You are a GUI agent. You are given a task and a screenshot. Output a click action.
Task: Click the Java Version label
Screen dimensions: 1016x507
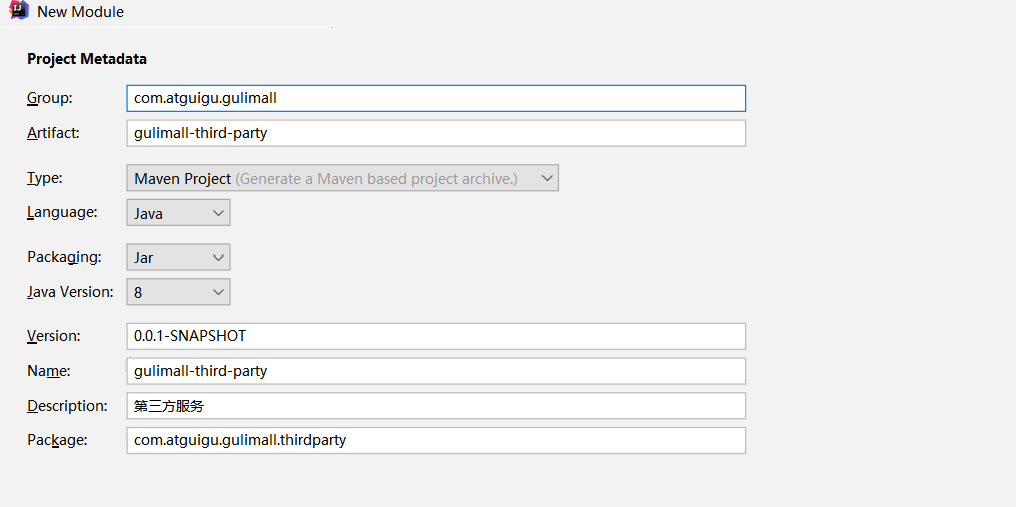point(70,292)
